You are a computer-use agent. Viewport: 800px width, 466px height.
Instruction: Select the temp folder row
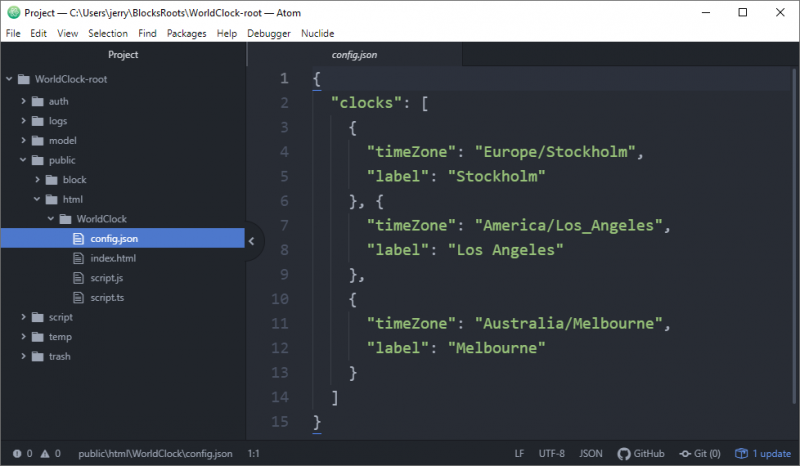coord(123,337)
